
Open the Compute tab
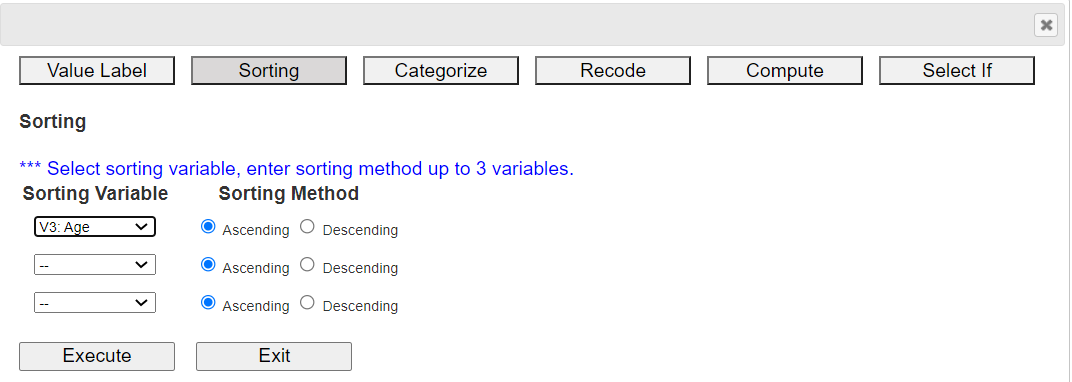point(785,70)
